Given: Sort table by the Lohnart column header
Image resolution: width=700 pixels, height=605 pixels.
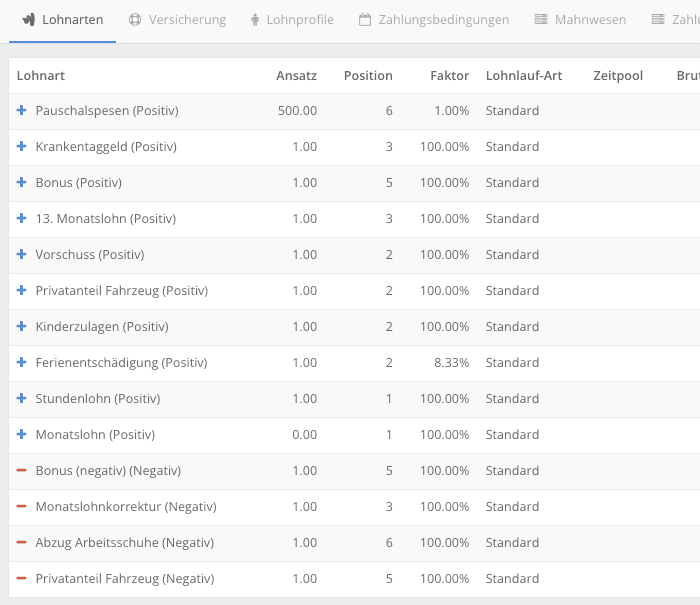Looking at the screenshot, I should [41, 75].
